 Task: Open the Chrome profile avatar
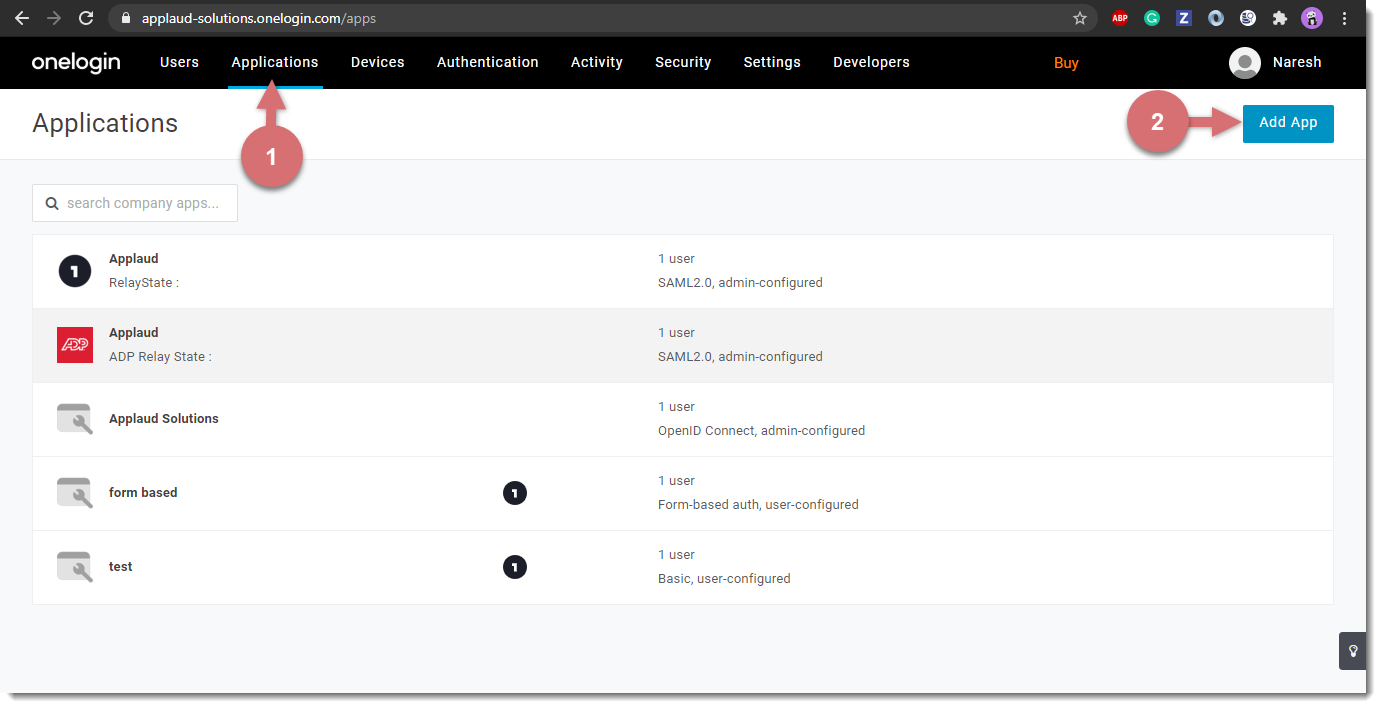click(x=1312, y=18)
